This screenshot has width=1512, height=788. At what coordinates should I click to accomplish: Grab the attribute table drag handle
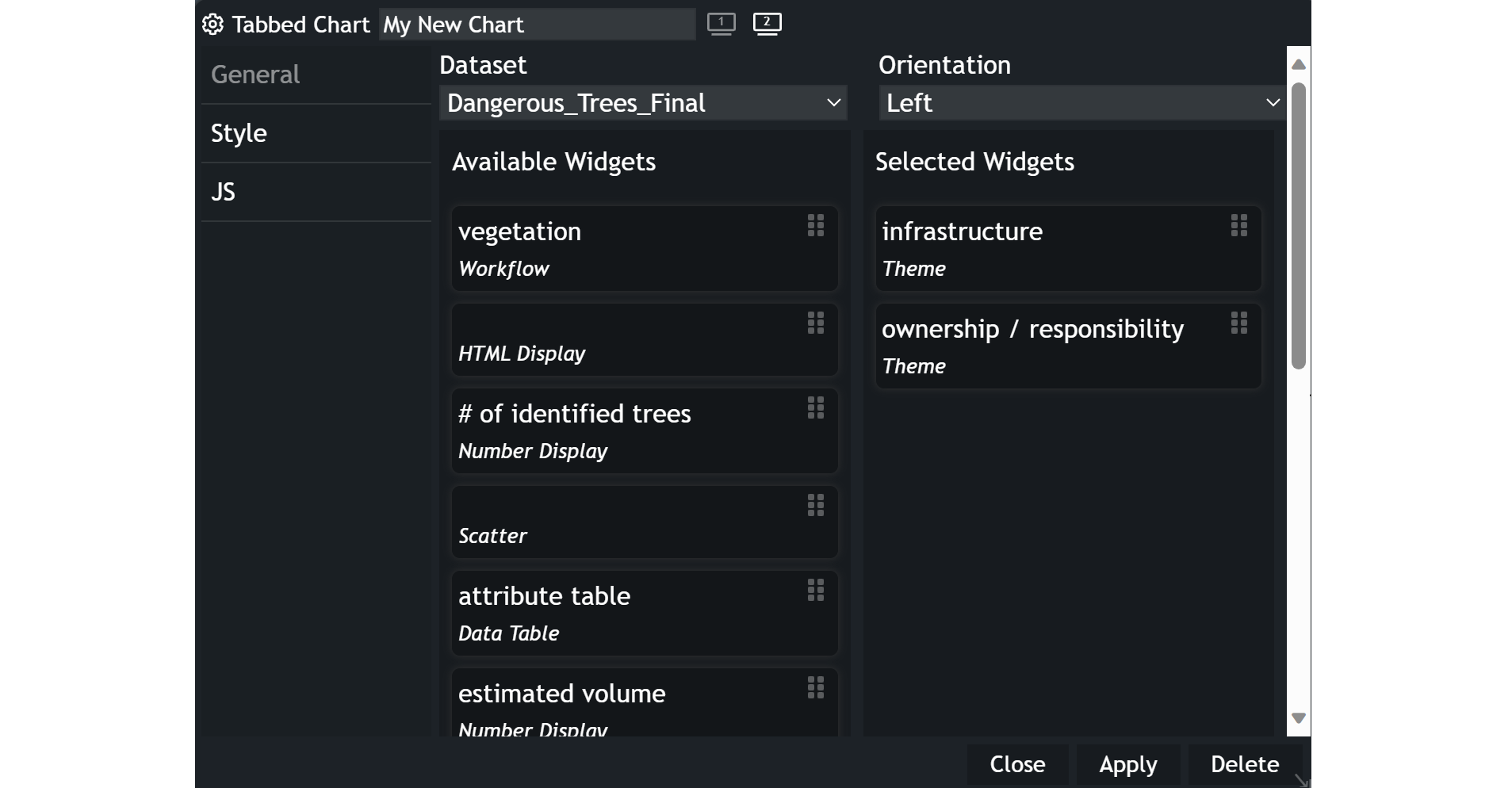point(816,591)
